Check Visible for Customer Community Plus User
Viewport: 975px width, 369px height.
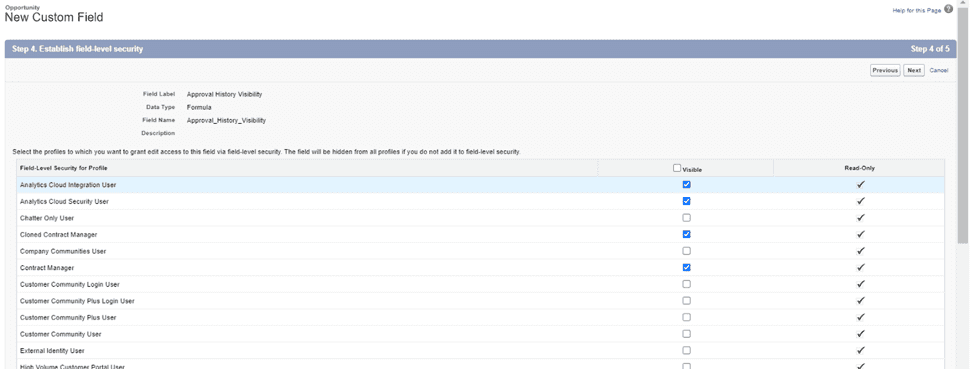pyautogui.click(x=686, y=317)
